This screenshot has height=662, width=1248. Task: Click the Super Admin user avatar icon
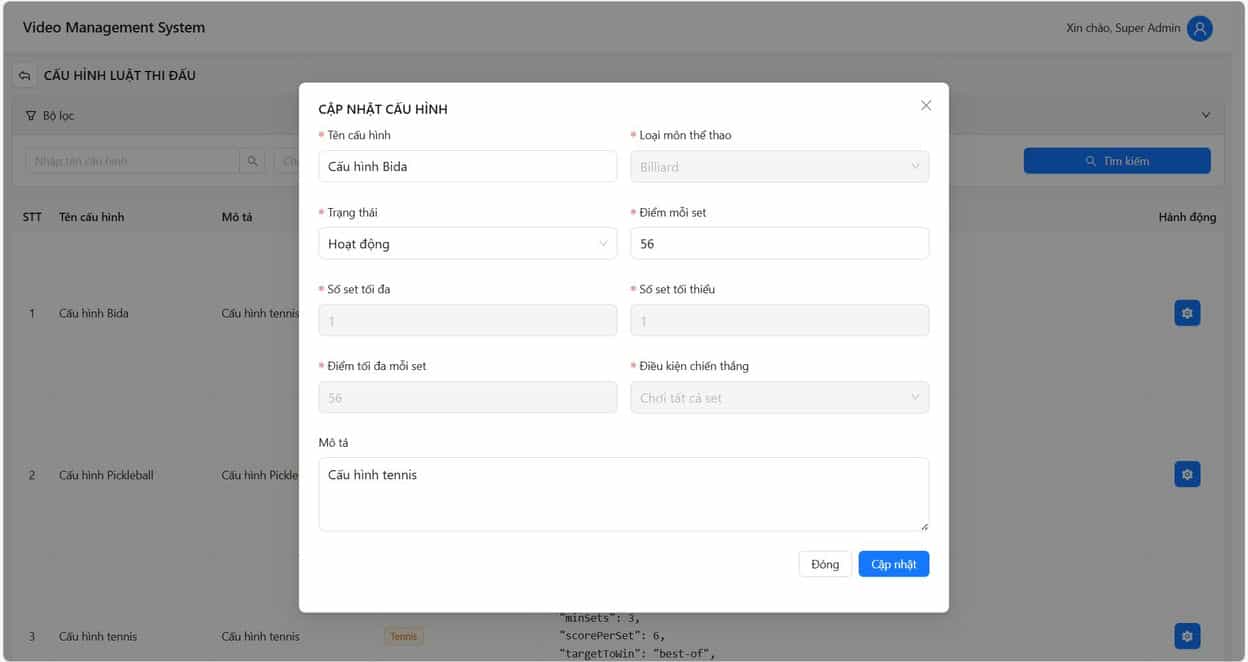pos(1199,28)
